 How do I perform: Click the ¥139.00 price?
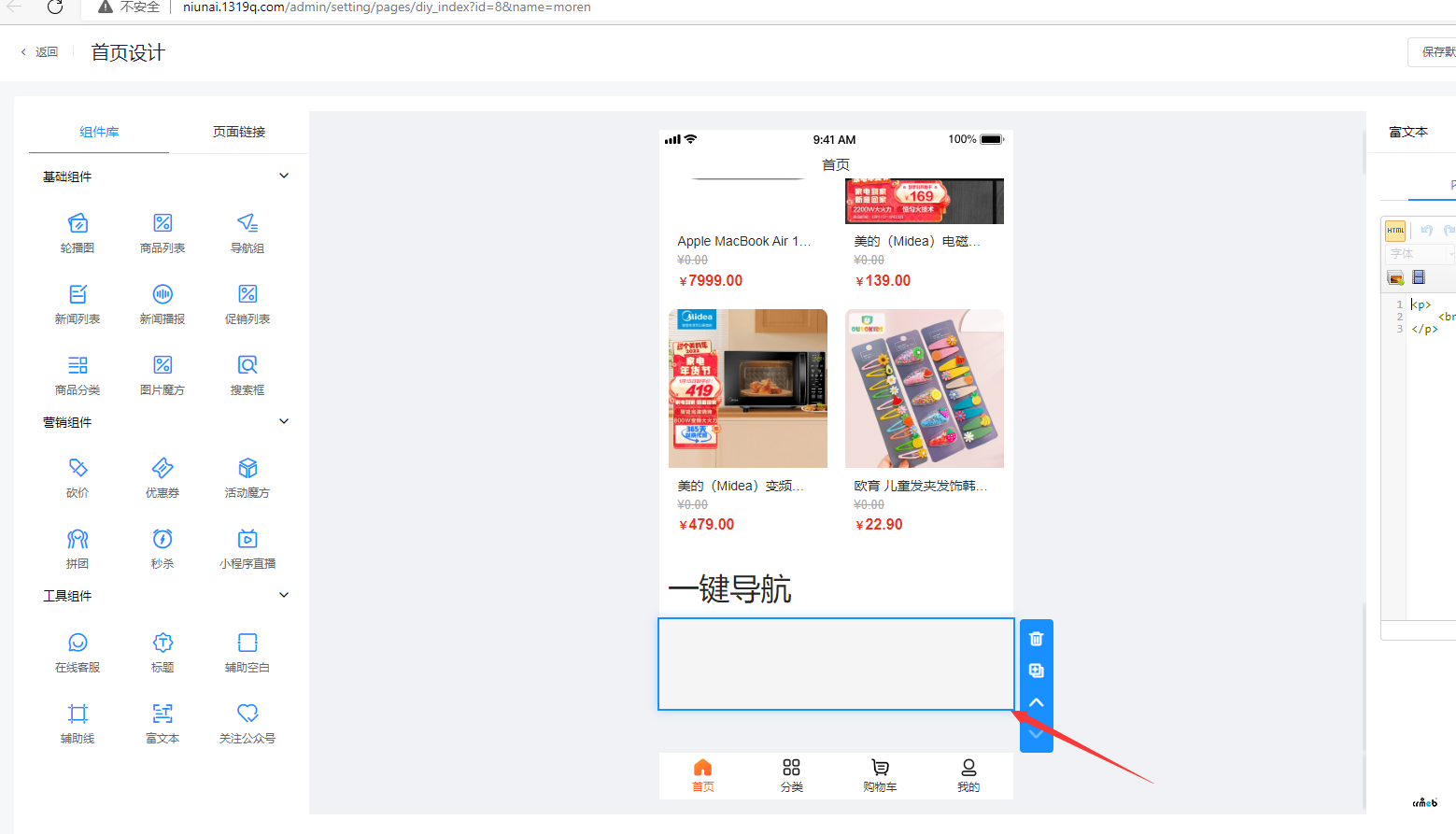883,280
